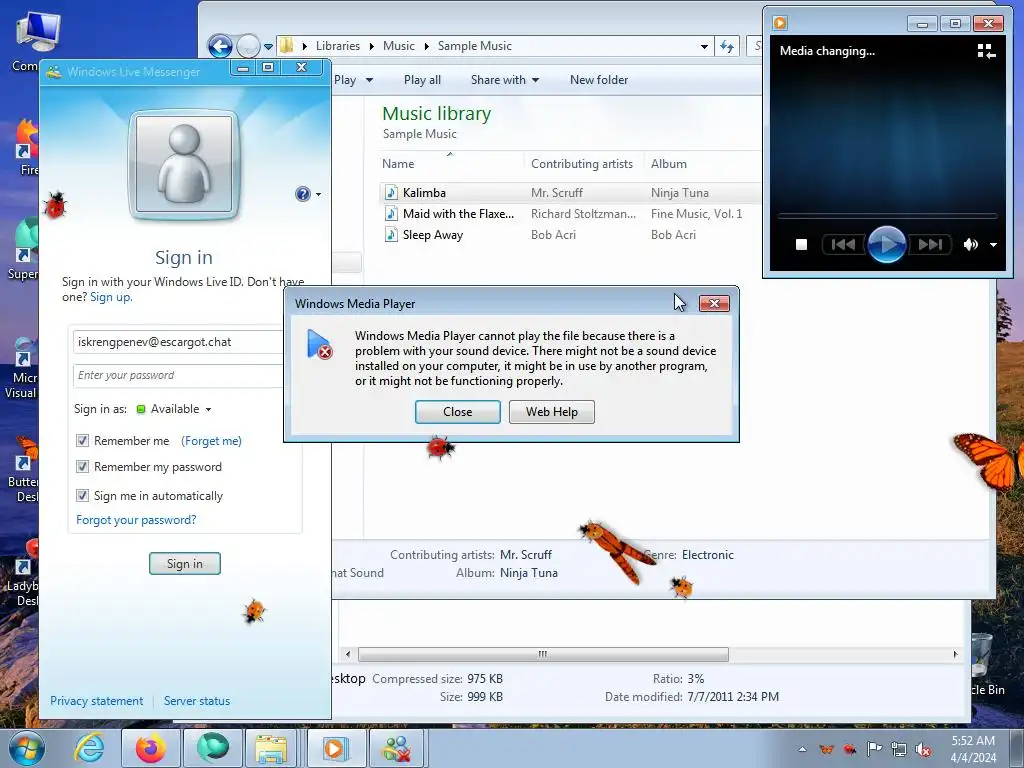Open Firefox from the taskbar
Viewport: 1024px width, 768px height.
coord(150,748)
